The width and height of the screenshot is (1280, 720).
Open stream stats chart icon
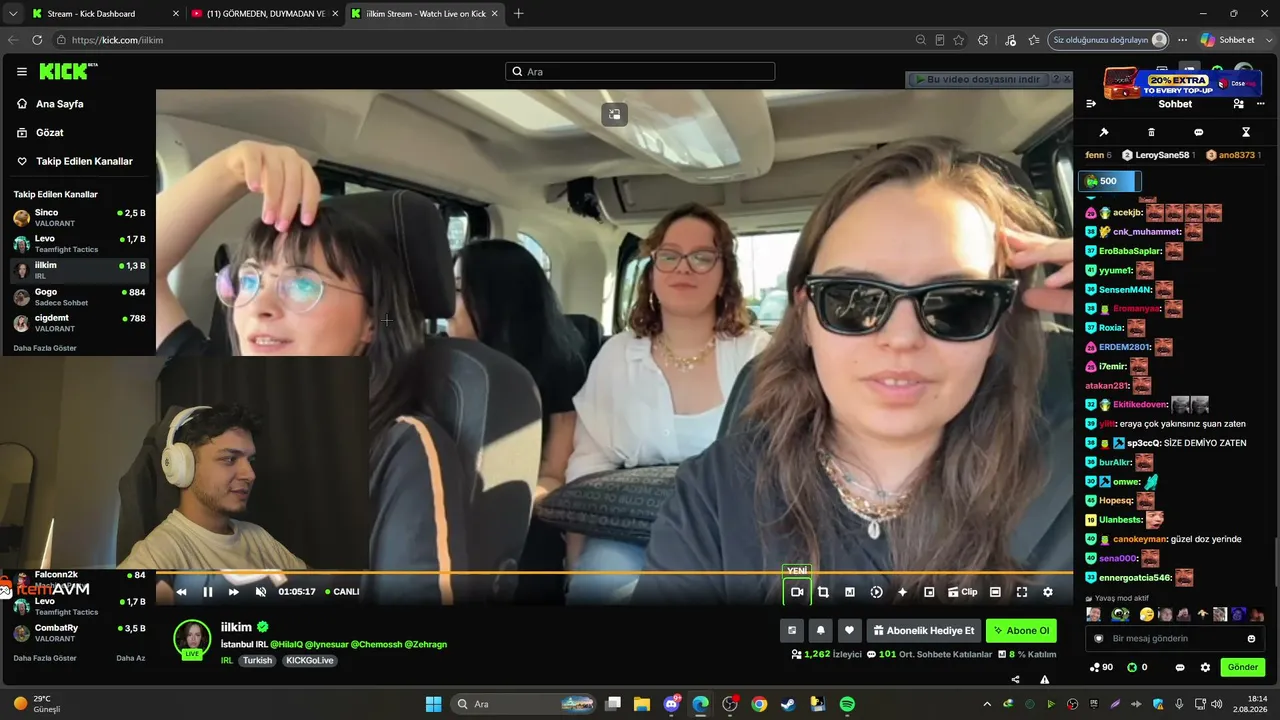click(x=850, y=592)
